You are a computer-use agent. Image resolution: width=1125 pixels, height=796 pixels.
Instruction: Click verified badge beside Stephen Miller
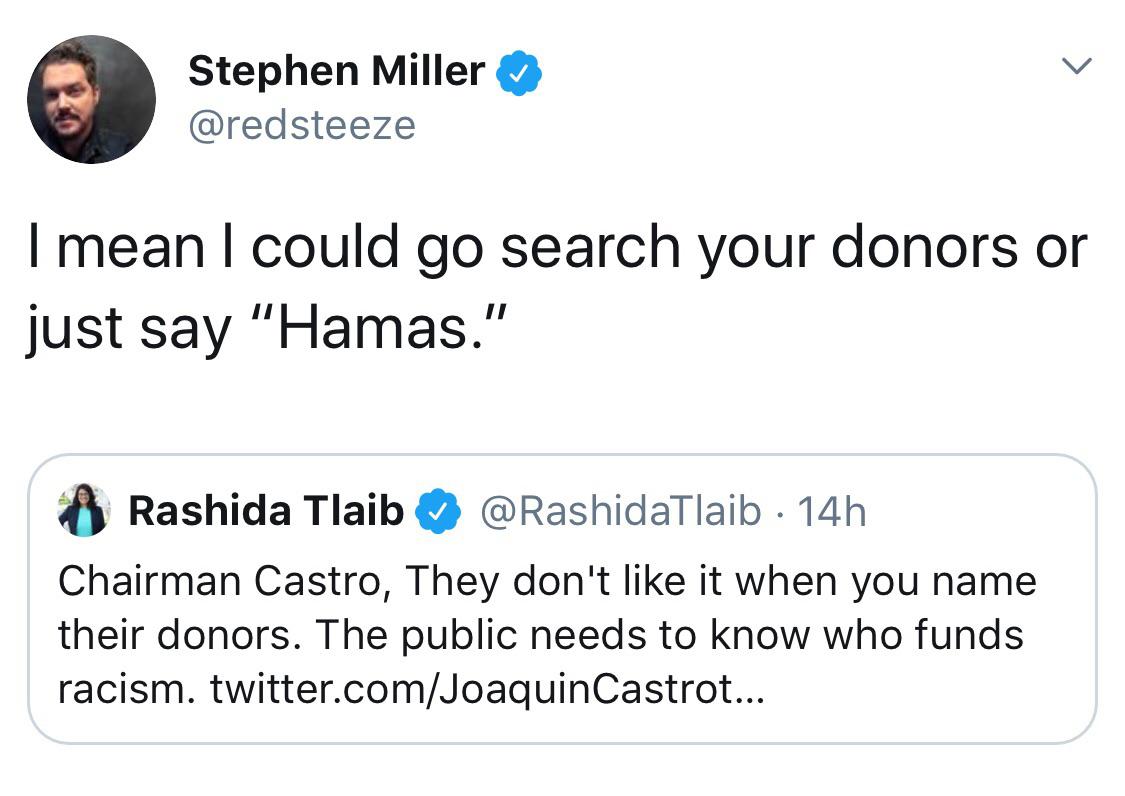519,72
